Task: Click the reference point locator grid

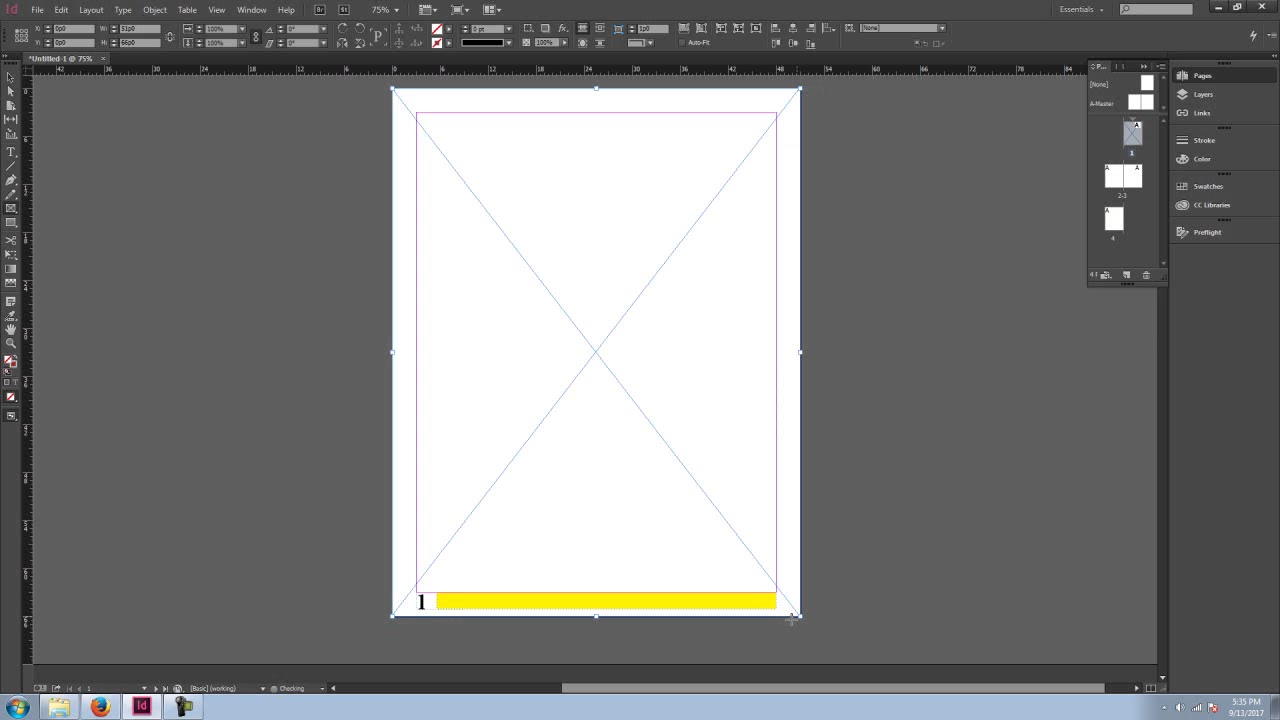Action: tap(21, 35)
